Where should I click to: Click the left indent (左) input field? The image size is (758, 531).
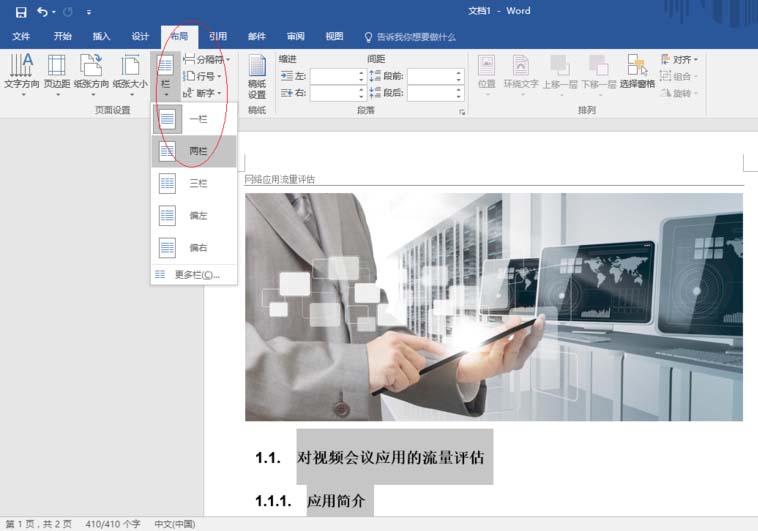[334, 76]
